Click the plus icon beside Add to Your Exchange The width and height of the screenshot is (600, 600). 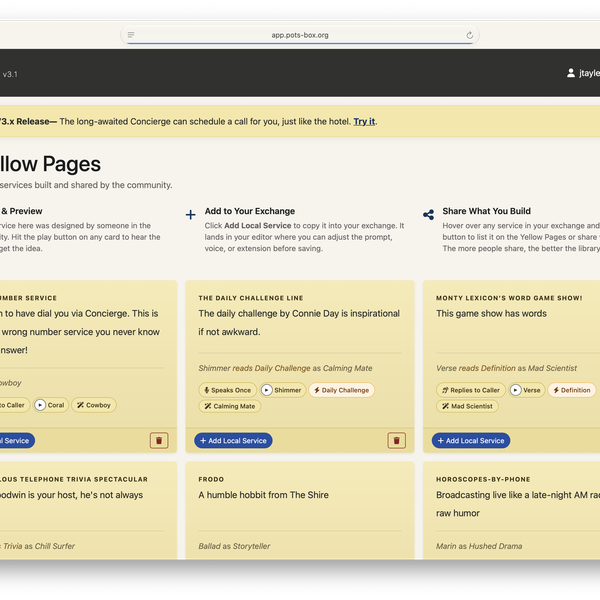pyautogui.click(x=191, y=214)
